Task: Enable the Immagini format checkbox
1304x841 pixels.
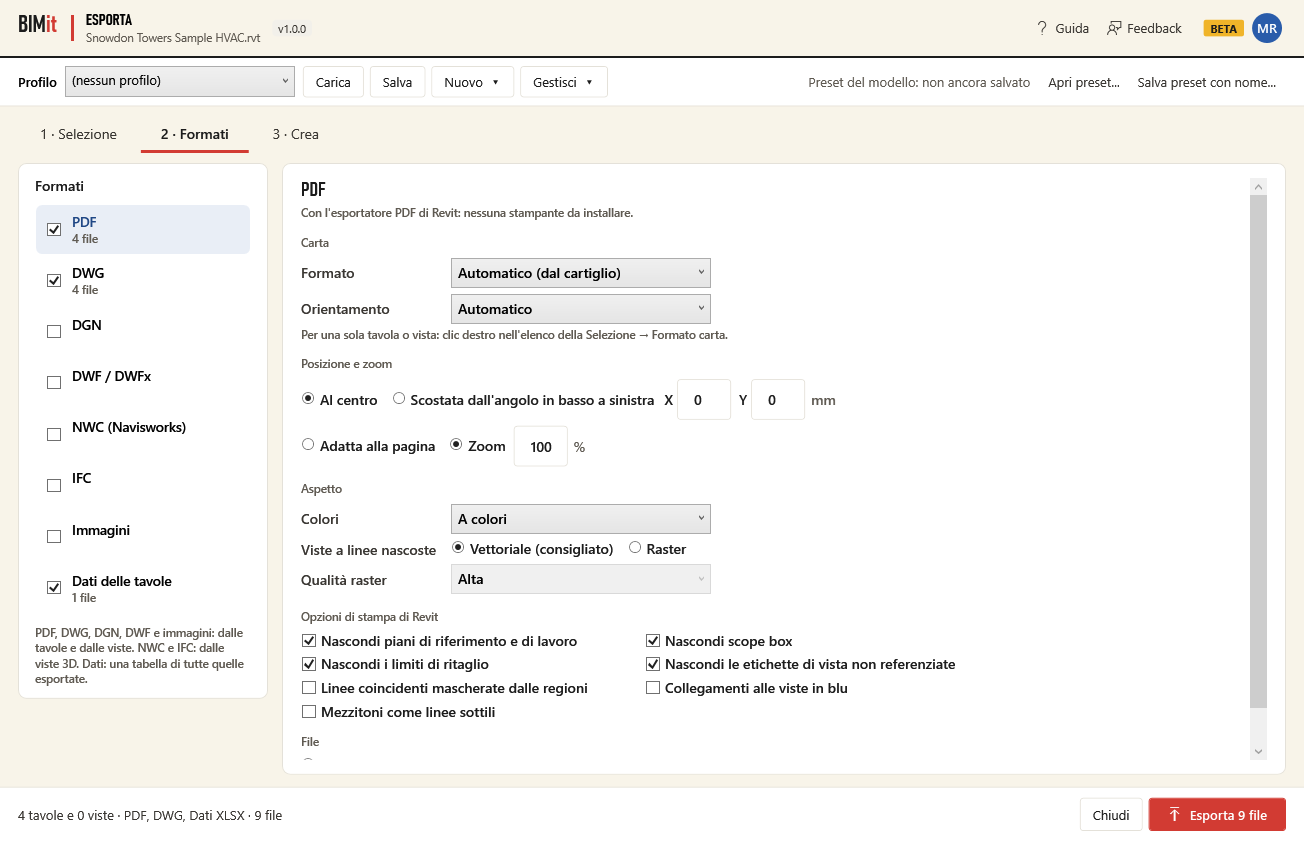Action: pos(54,536)
